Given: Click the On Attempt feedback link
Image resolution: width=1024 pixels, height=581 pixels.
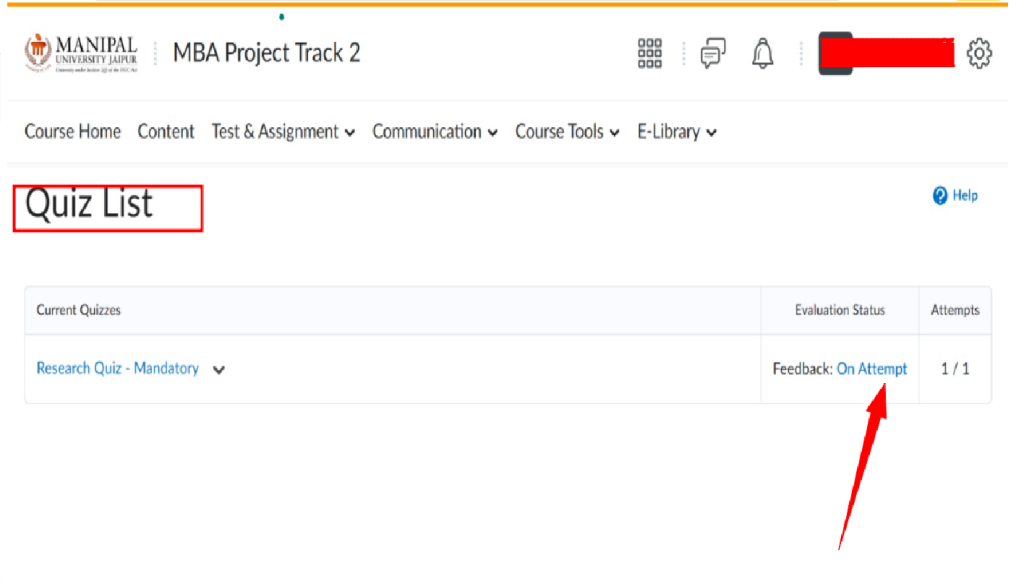Looking at the screenshot, I should tap(871, 369).
